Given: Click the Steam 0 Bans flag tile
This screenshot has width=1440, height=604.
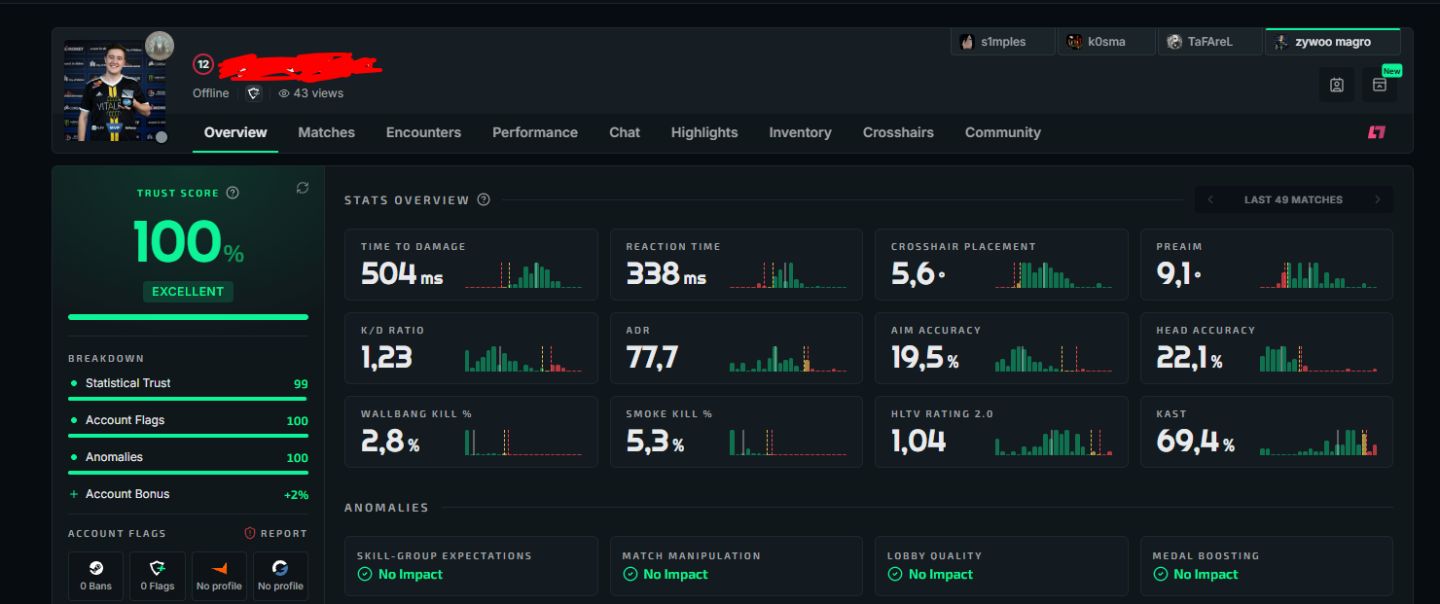Looking at the screenshot, I should 96,576.
